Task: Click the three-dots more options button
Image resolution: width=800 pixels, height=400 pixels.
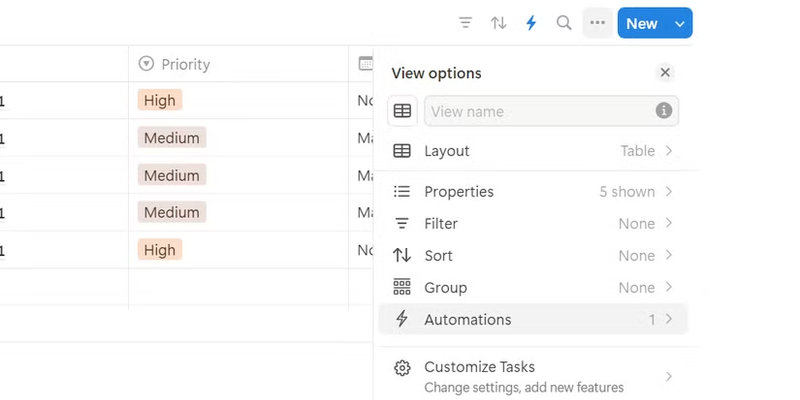Action: (597, 23)
